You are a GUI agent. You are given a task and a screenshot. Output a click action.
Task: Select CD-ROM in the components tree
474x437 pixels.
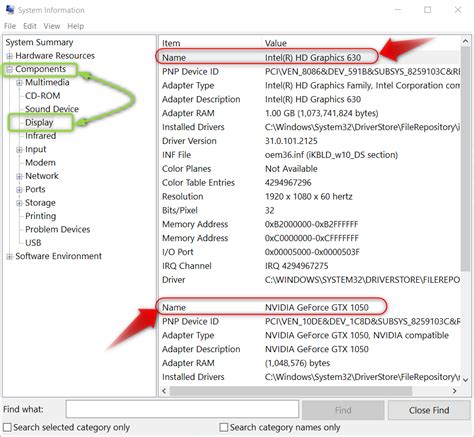[43, 96]
